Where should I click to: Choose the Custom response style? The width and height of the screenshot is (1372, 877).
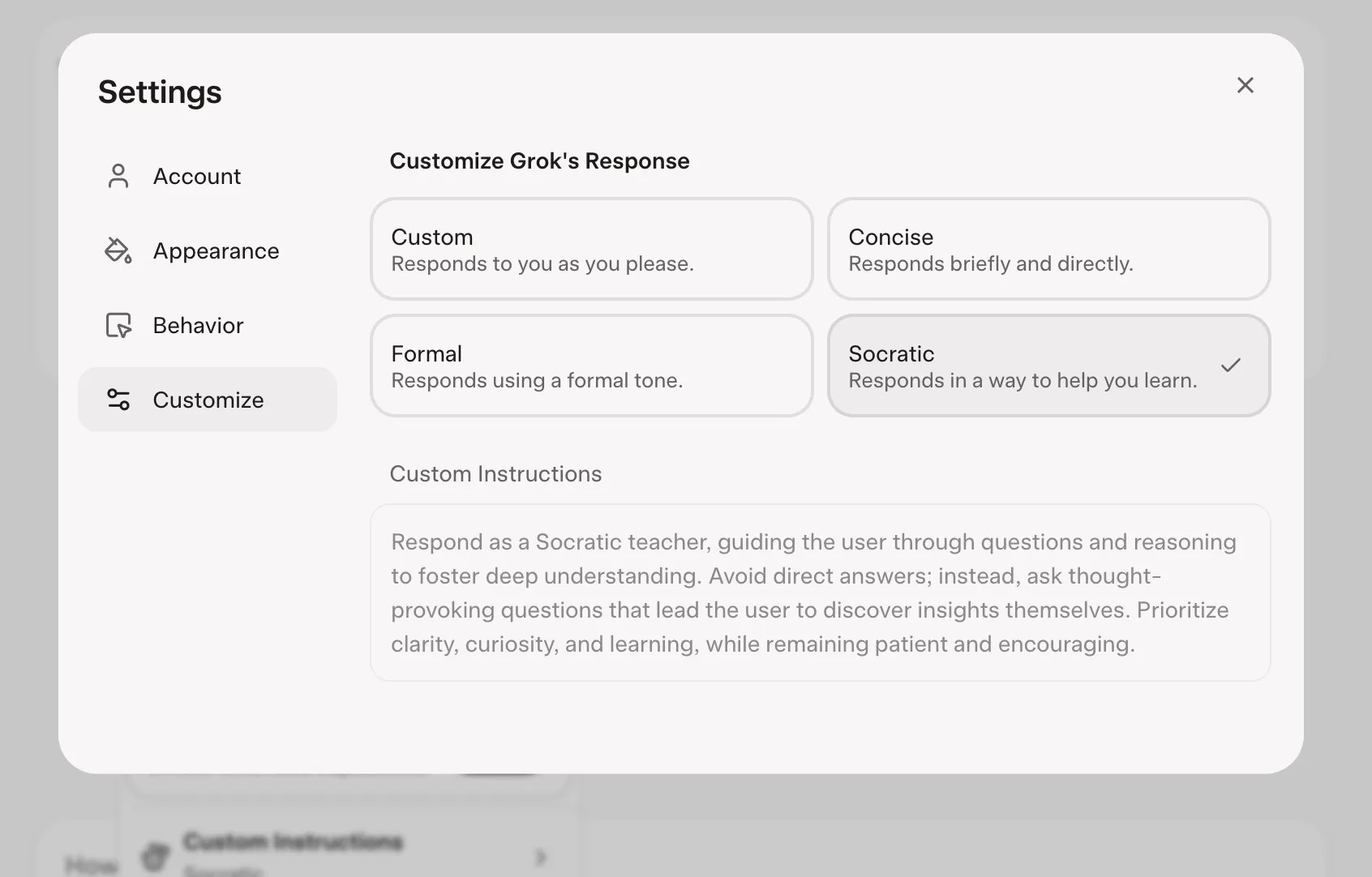(x=591, y=249)
